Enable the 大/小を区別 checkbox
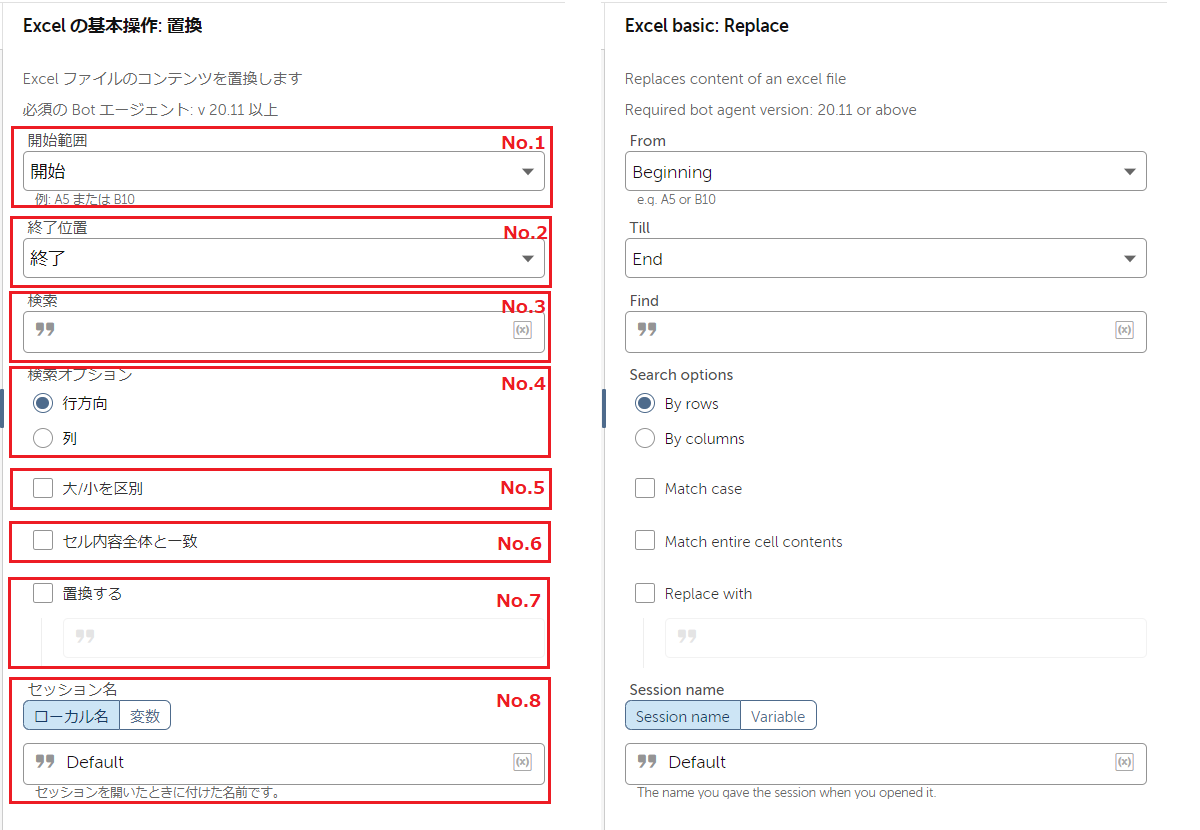The image size is (1200, 830). click(43, 488)
